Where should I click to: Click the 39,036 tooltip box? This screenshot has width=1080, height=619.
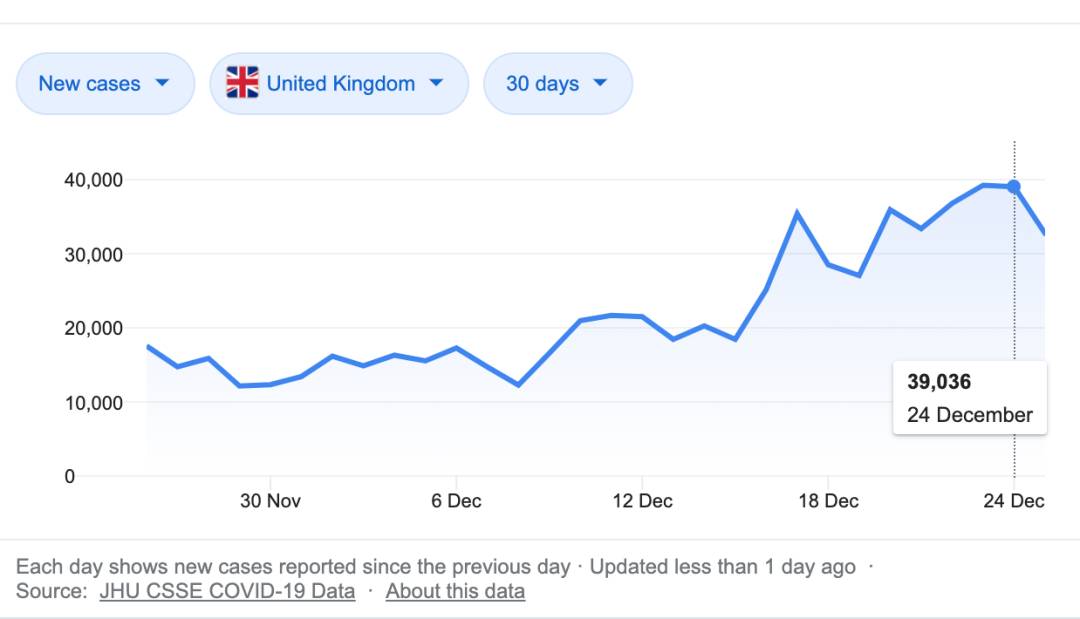(x=969, y=398)
